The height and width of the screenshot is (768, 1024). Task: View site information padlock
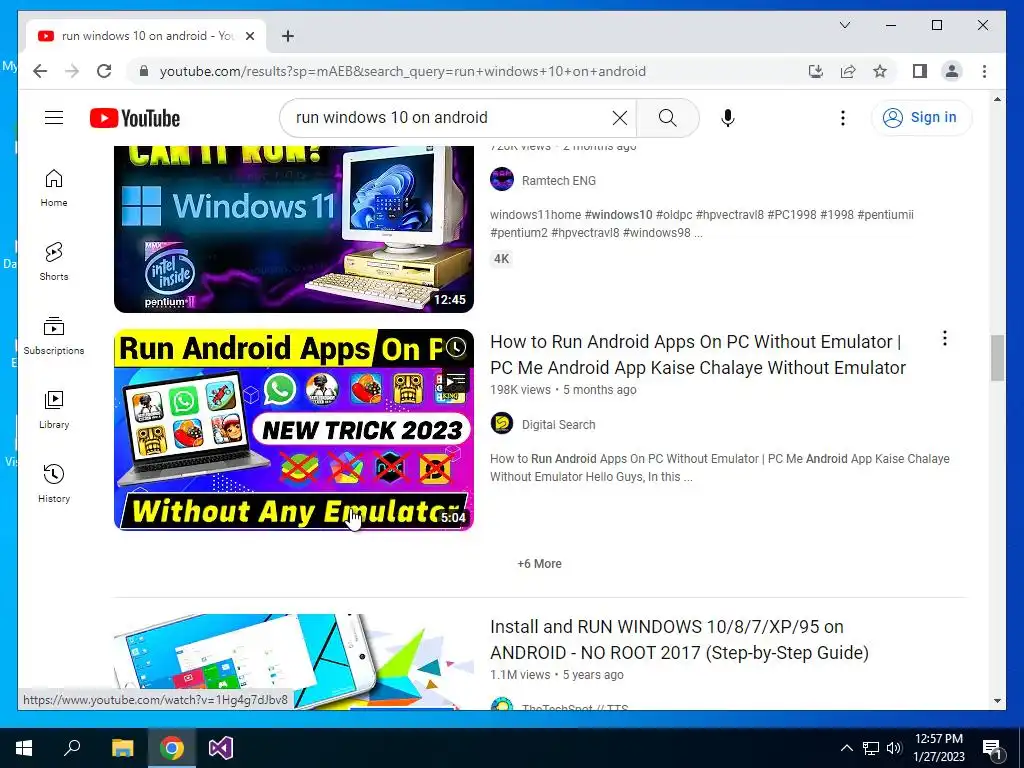coord(144,71)
